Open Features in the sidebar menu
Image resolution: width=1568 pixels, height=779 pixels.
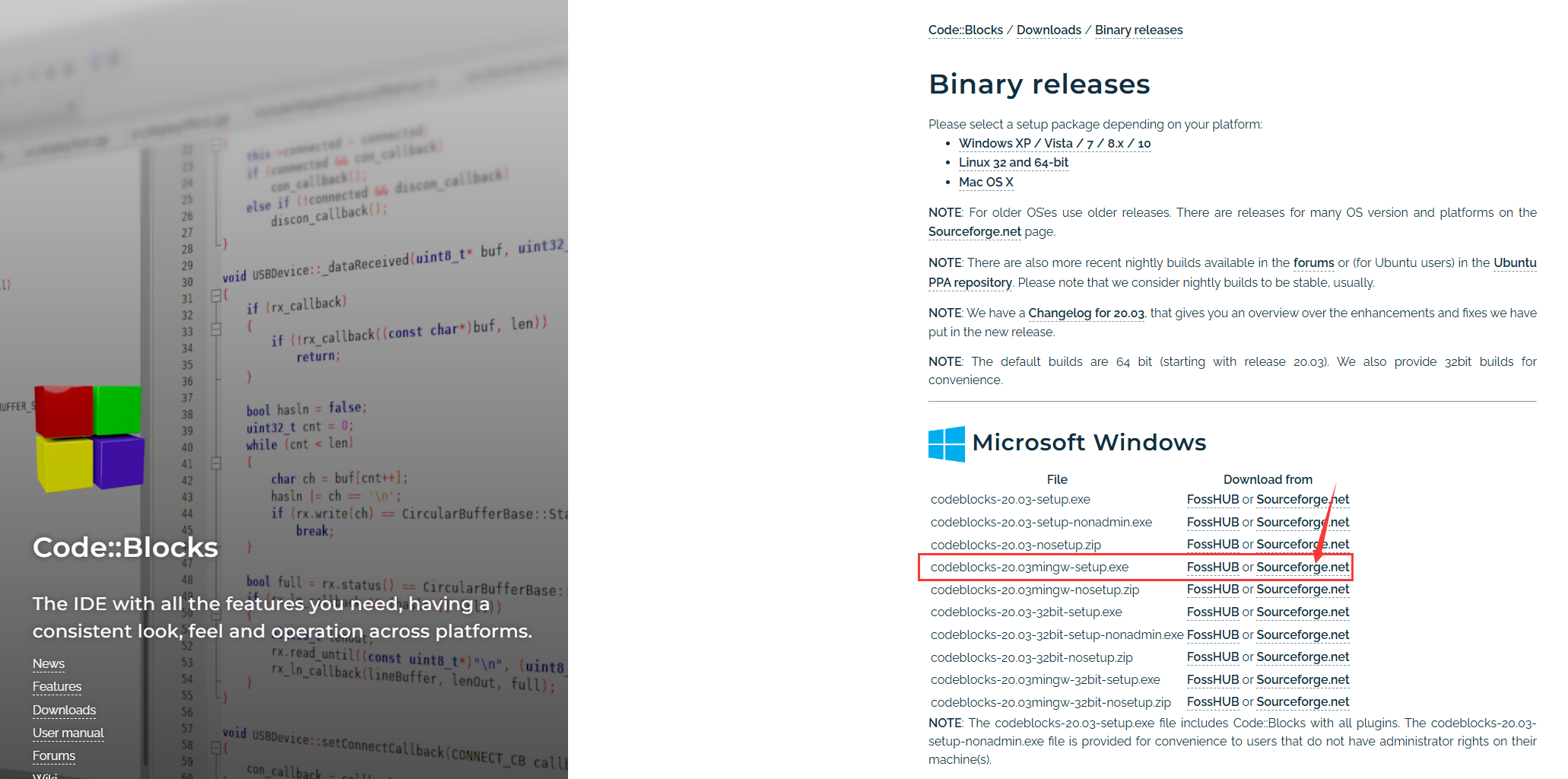click(x=57, y=686)
